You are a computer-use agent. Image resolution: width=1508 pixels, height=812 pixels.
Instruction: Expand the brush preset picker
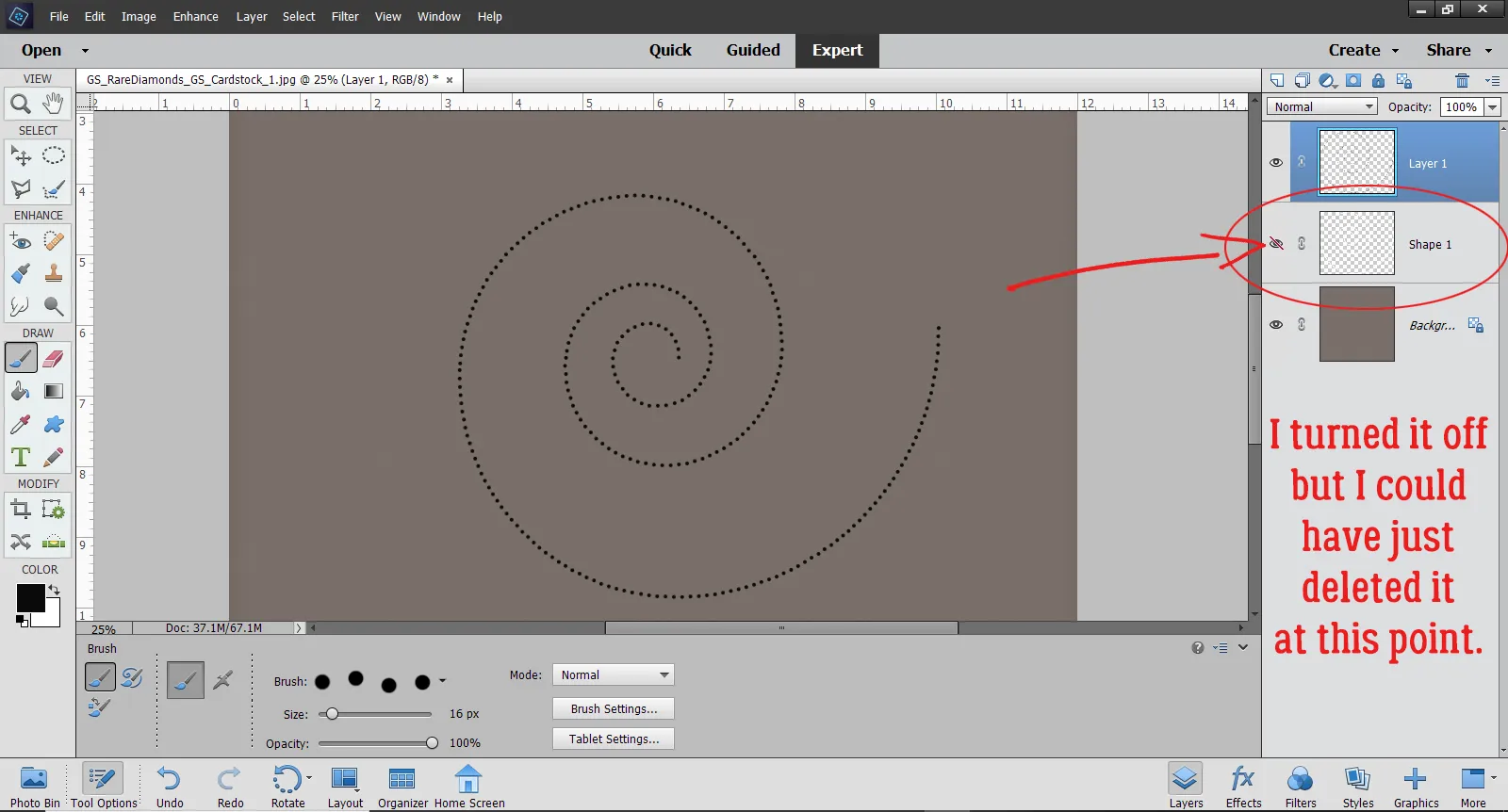point(442,681)
